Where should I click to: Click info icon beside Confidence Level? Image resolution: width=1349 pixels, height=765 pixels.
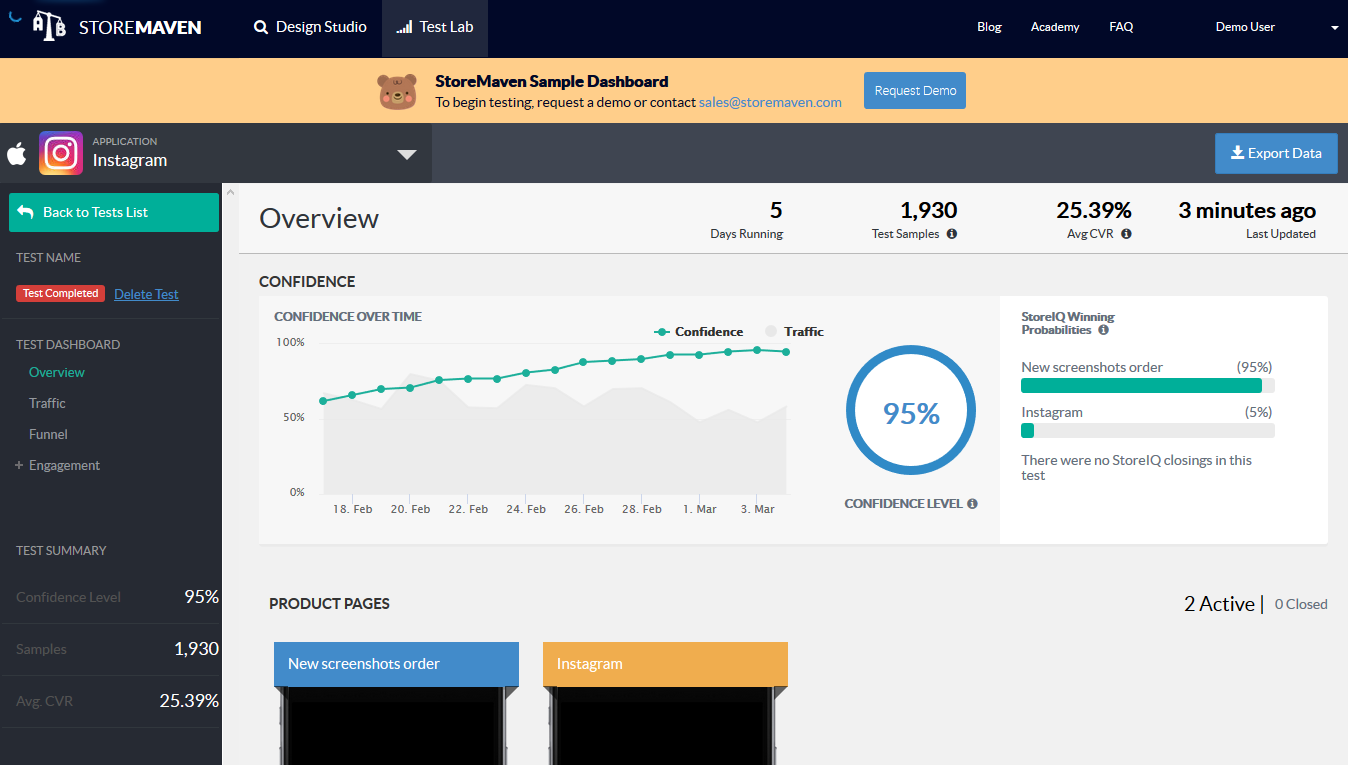click(x=972, y=504)
